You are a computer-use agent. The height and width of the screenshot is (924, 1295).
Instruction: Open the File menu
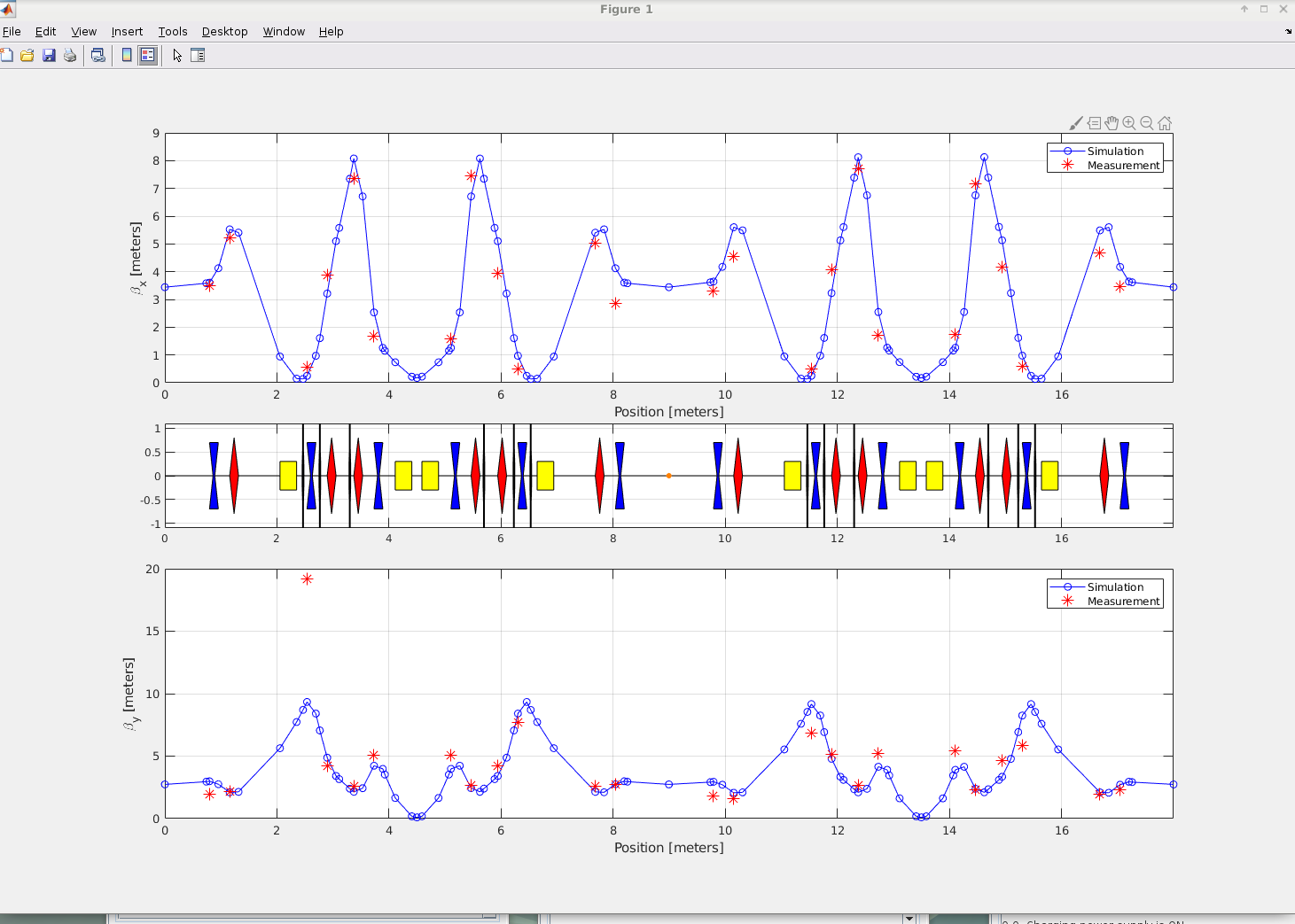tap(12, 31)
